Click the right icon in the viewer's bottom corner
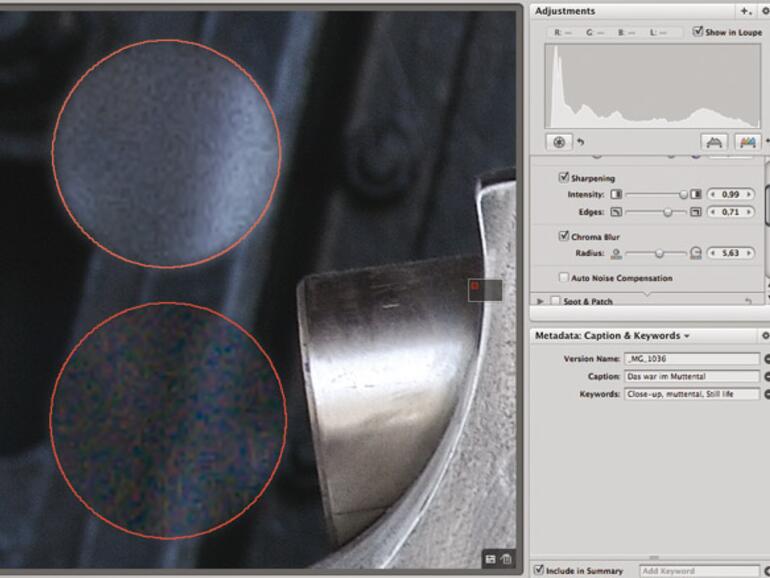The height and width of the screenshot is (578, 770). click(506, 559)
